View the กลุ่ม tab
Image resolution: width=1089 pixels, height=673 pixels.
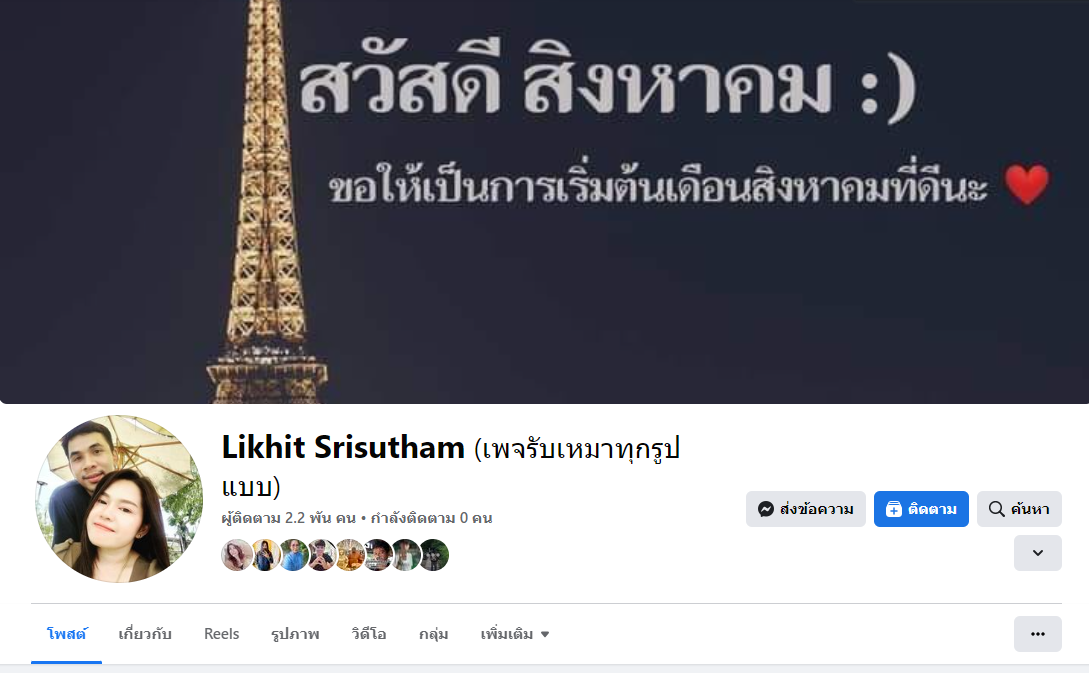pyautogui.click(x=433, y=634)
